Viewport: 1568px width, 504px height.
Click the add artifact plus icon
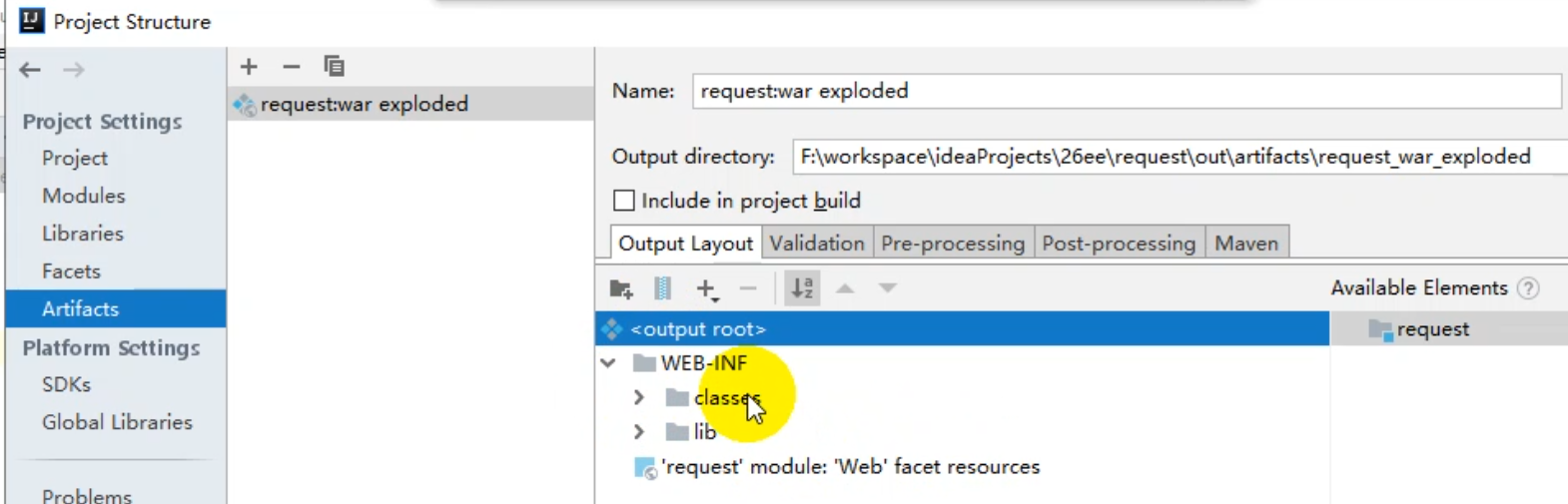249,67
